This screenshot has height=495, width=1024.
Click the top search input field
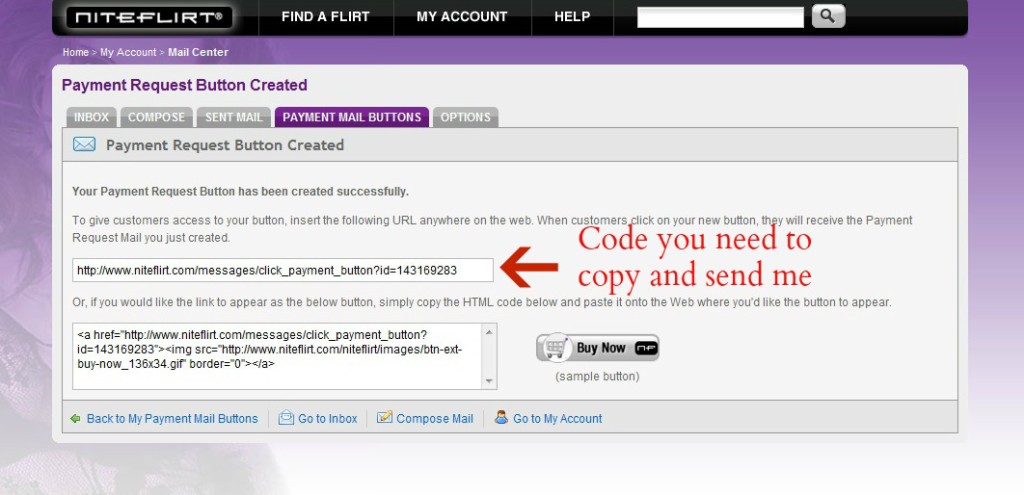point(720,18)
